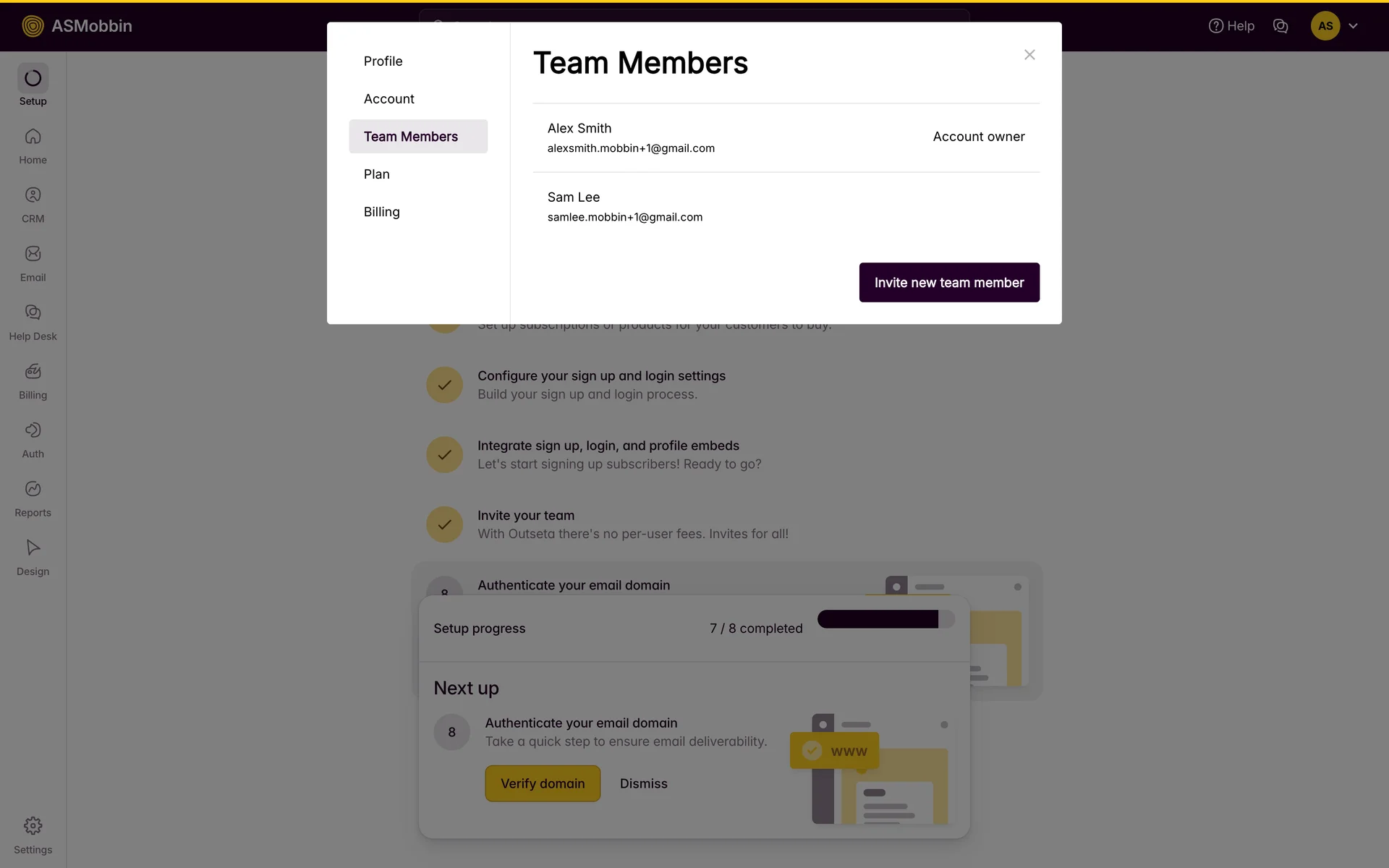Open the Email section icon
1389x868 pixels.
(x=33, y=254)
